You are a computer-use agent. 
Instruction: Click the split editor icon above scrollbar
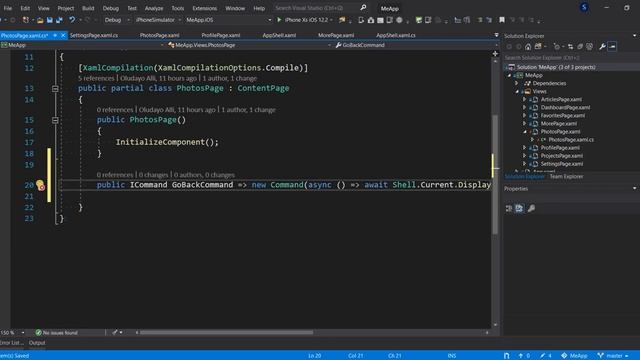495,53
